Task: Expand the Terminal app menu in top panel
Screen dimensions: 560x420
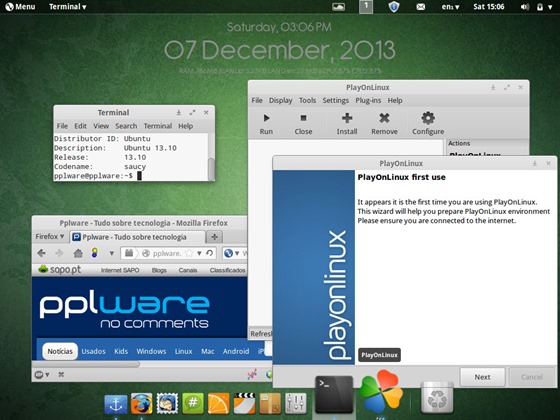Action: coord(68,7)
